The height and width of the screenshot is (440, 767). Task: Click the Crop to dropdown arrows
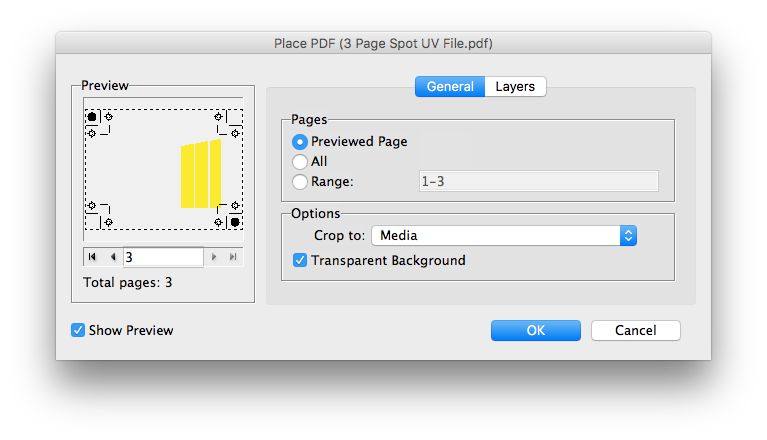click(x=629, y=236)
